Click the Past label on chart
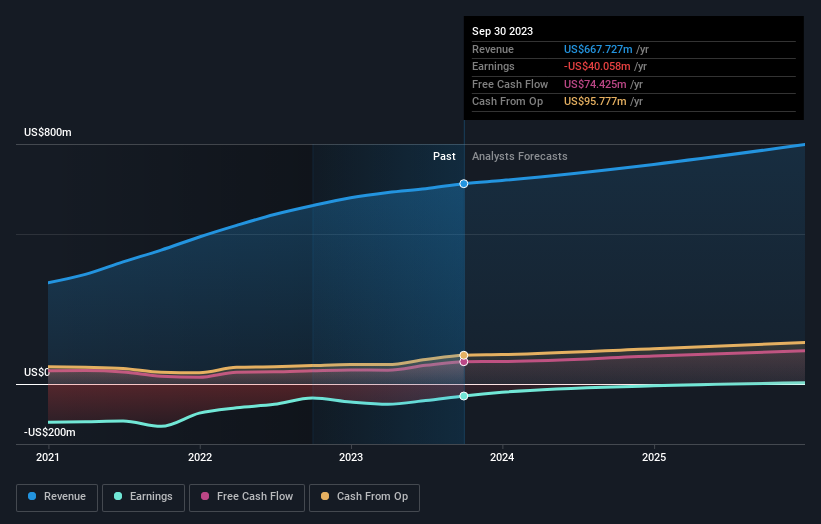 pos(444,157)
